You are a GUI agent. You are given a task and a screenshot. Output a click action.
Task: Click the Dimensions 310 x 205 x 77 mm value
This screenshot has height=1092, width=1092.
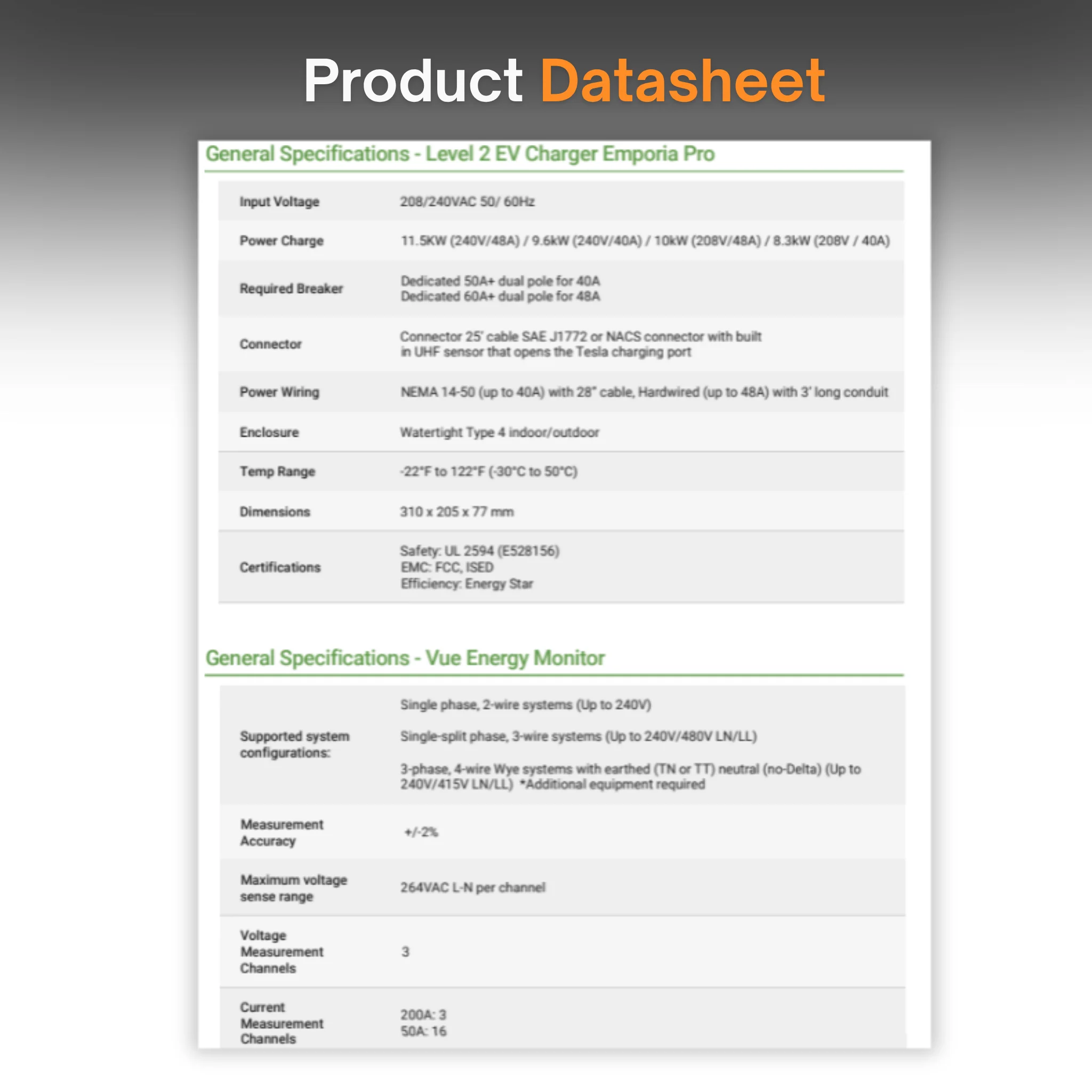(457, 511)
